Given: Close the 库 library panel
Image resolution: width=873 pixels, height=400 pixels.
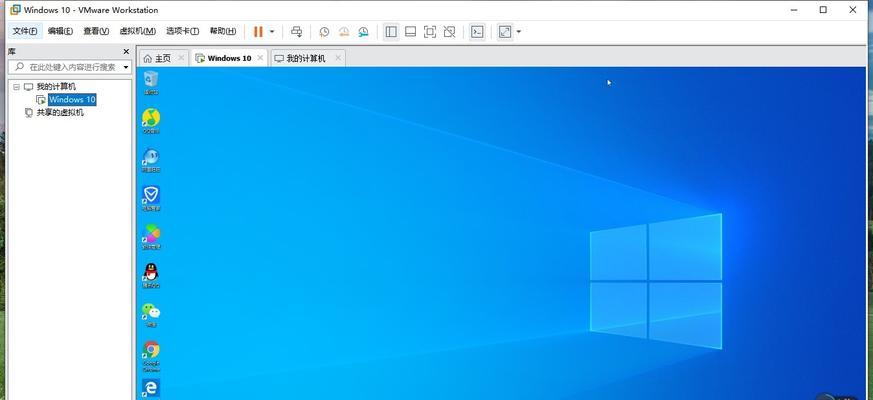Looking at the screenshot, I should point(126,51).
